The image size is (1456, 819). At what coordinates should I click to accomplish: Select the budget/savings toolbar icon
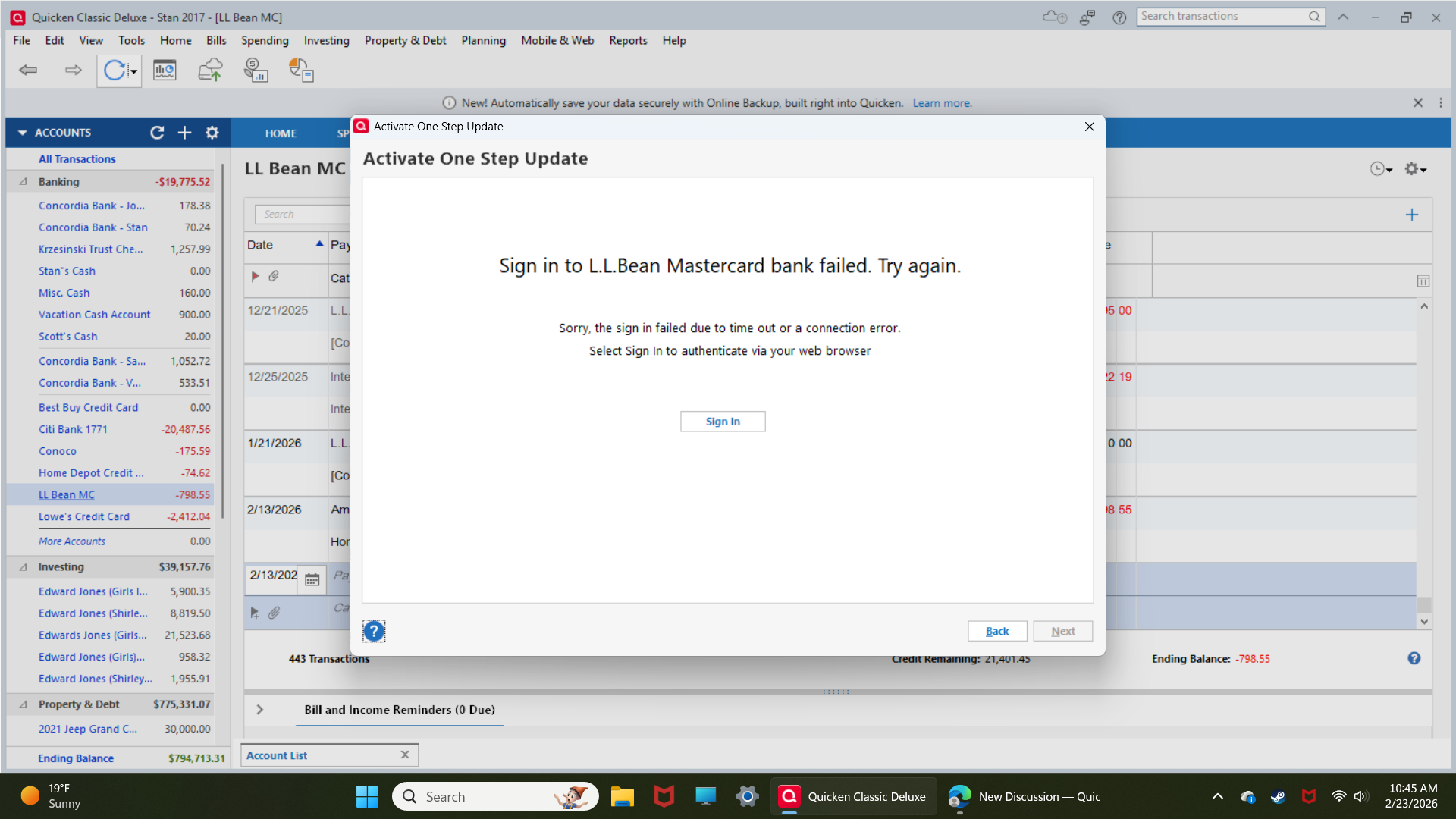click(256, 70)
